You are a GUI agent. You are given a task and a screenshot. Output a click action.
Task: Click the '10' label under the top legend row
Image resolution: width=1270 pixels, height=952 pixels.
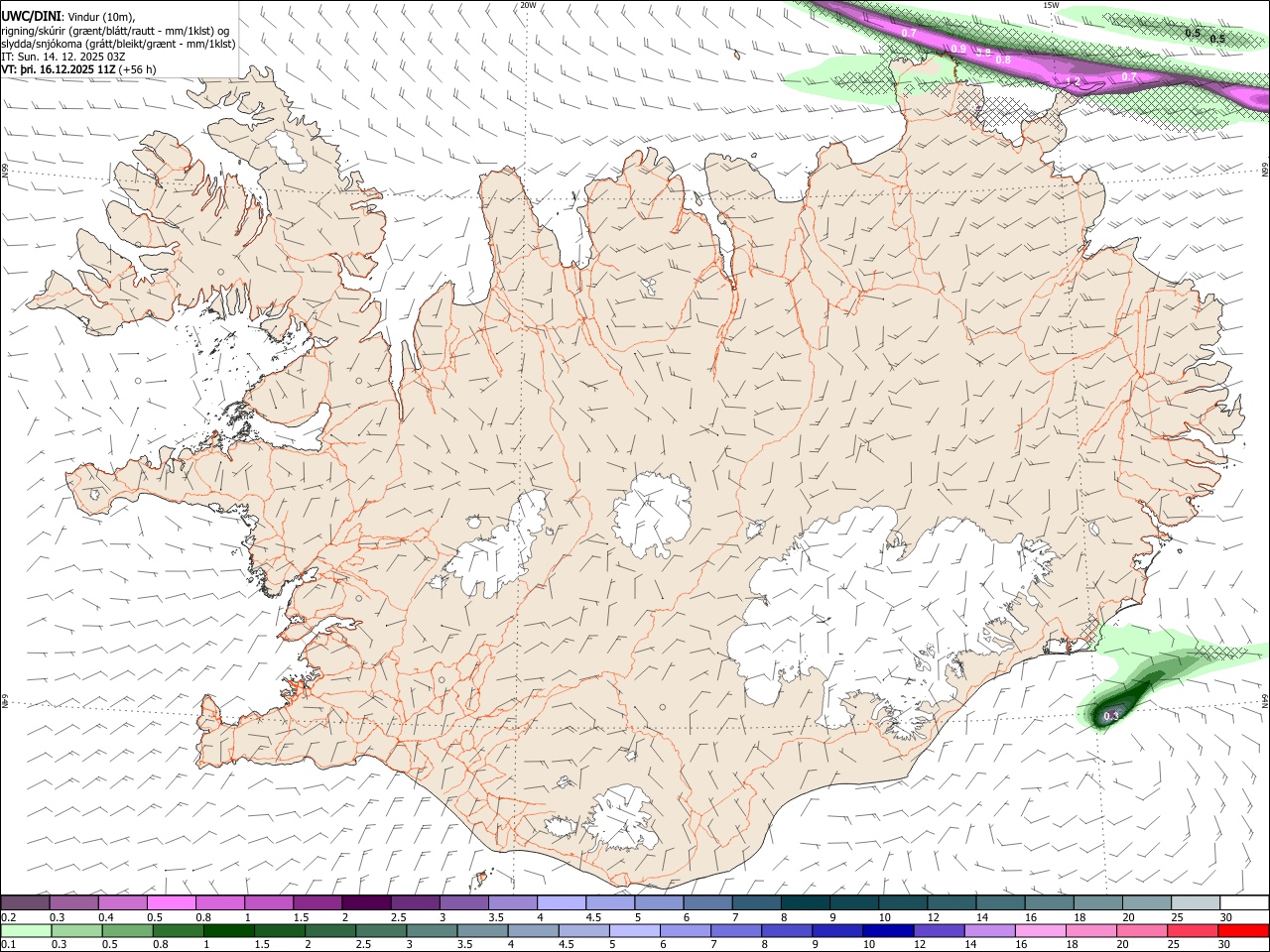884,917
